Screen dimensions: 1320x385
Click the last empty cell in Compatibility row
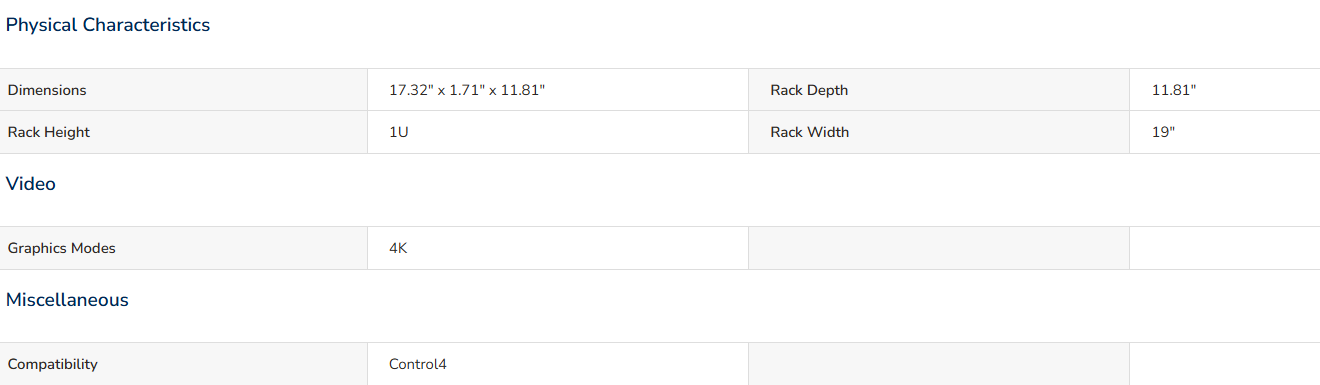click(1225, 364)
